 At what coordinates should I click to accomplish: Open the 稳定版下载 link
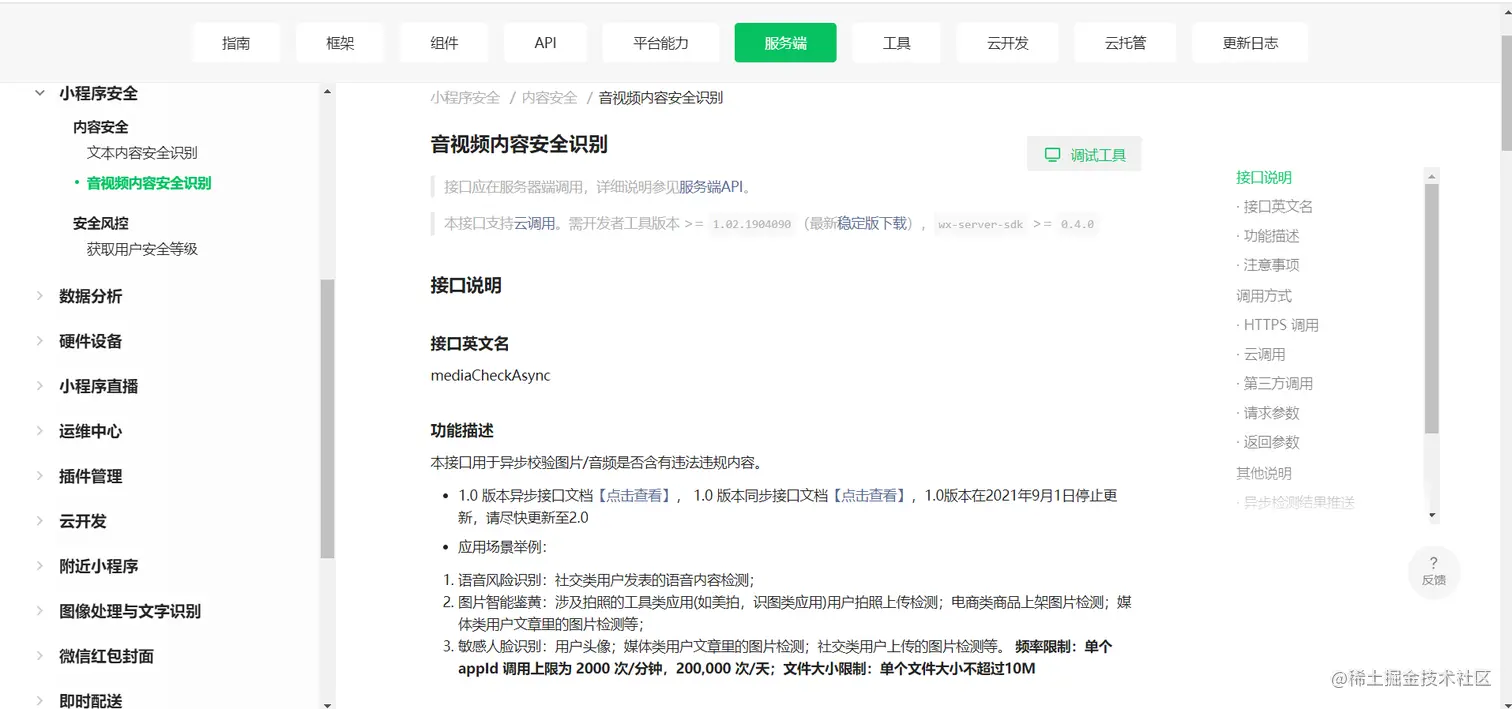tap(872, 224)
